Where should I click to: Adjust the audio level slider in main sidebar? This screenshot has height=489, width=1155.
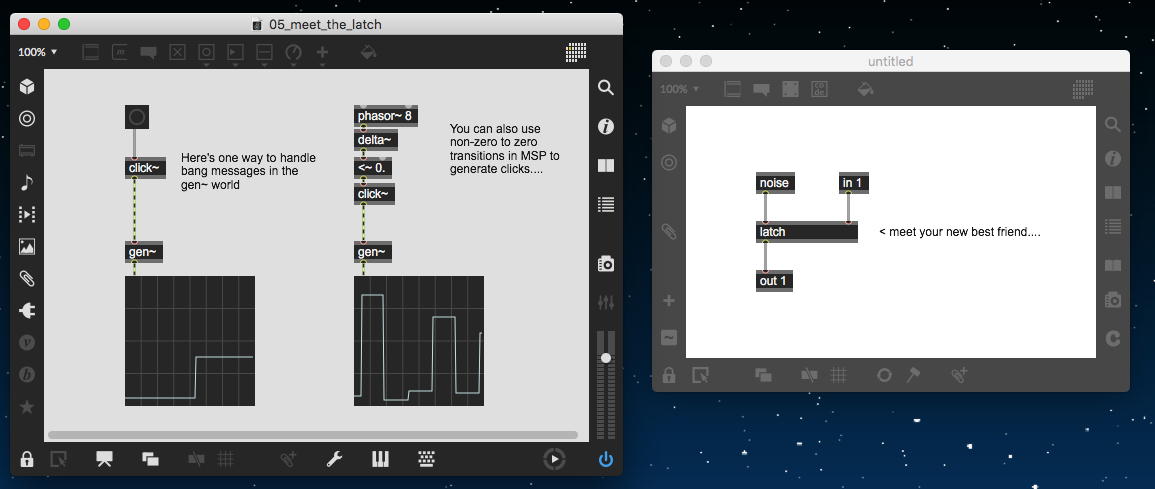pyautogui.click(x=605, y=358)
